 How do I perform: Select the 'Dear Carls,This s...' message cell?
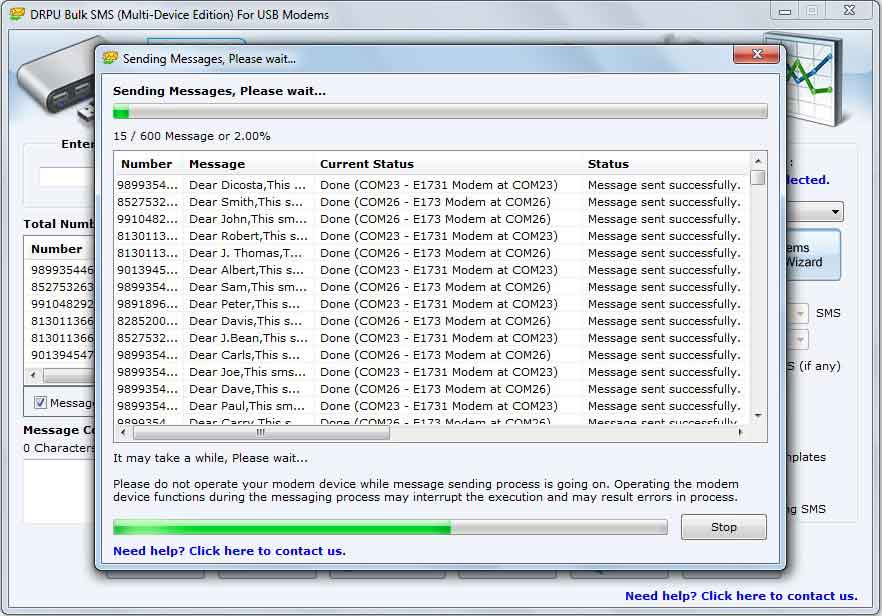pyautogui.click(x=244, y=355)
